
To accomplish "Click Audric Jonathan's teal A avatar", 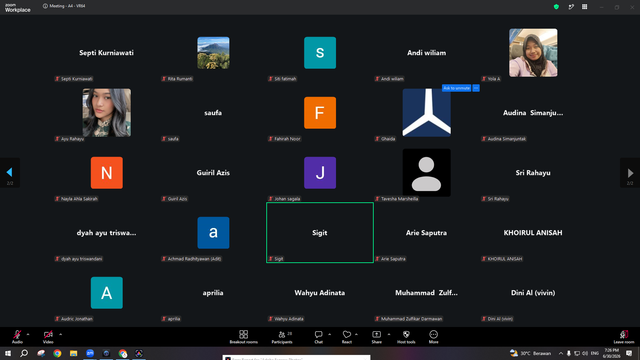I will 107,293.
